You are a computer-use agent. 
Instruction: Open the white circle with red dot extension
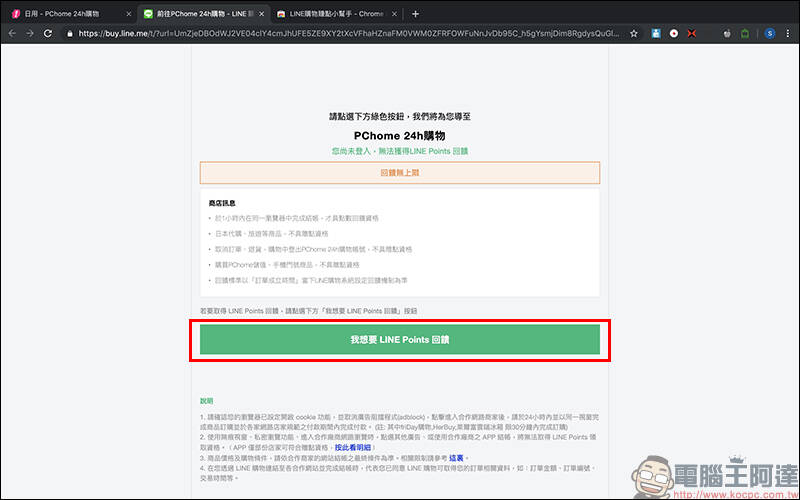click(x=674, y=34)
